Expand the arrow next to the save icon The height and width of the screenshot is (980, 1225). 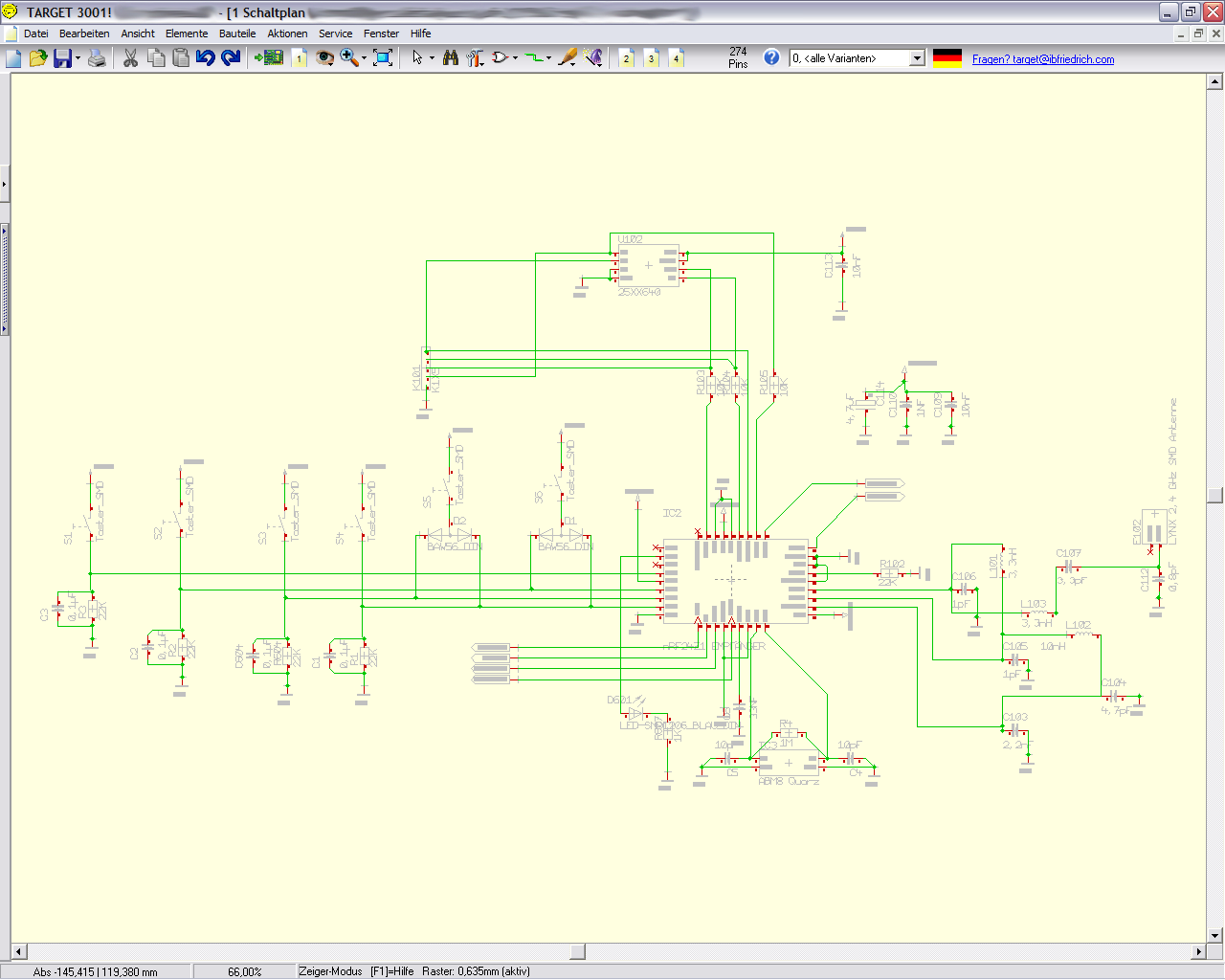coord(78,58)
